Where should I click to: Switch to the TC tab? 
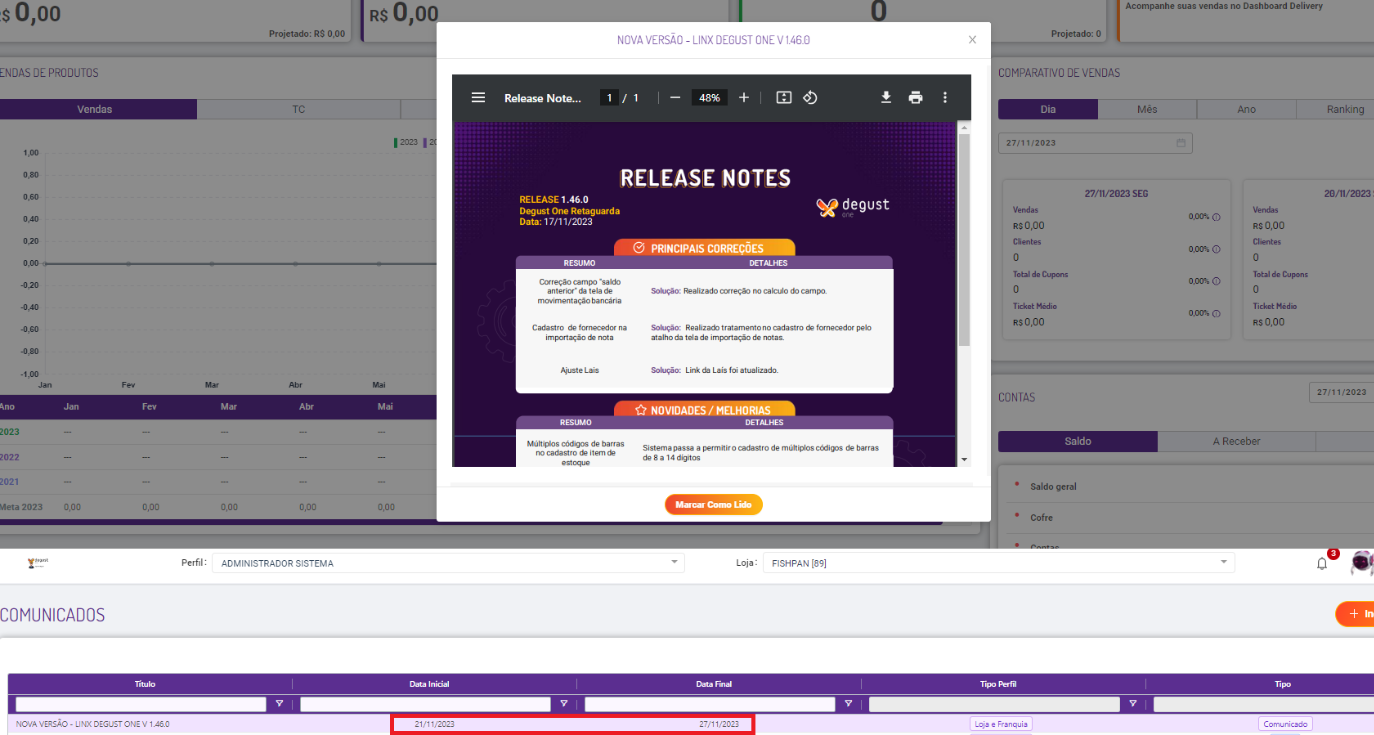(x=299, y=109)
